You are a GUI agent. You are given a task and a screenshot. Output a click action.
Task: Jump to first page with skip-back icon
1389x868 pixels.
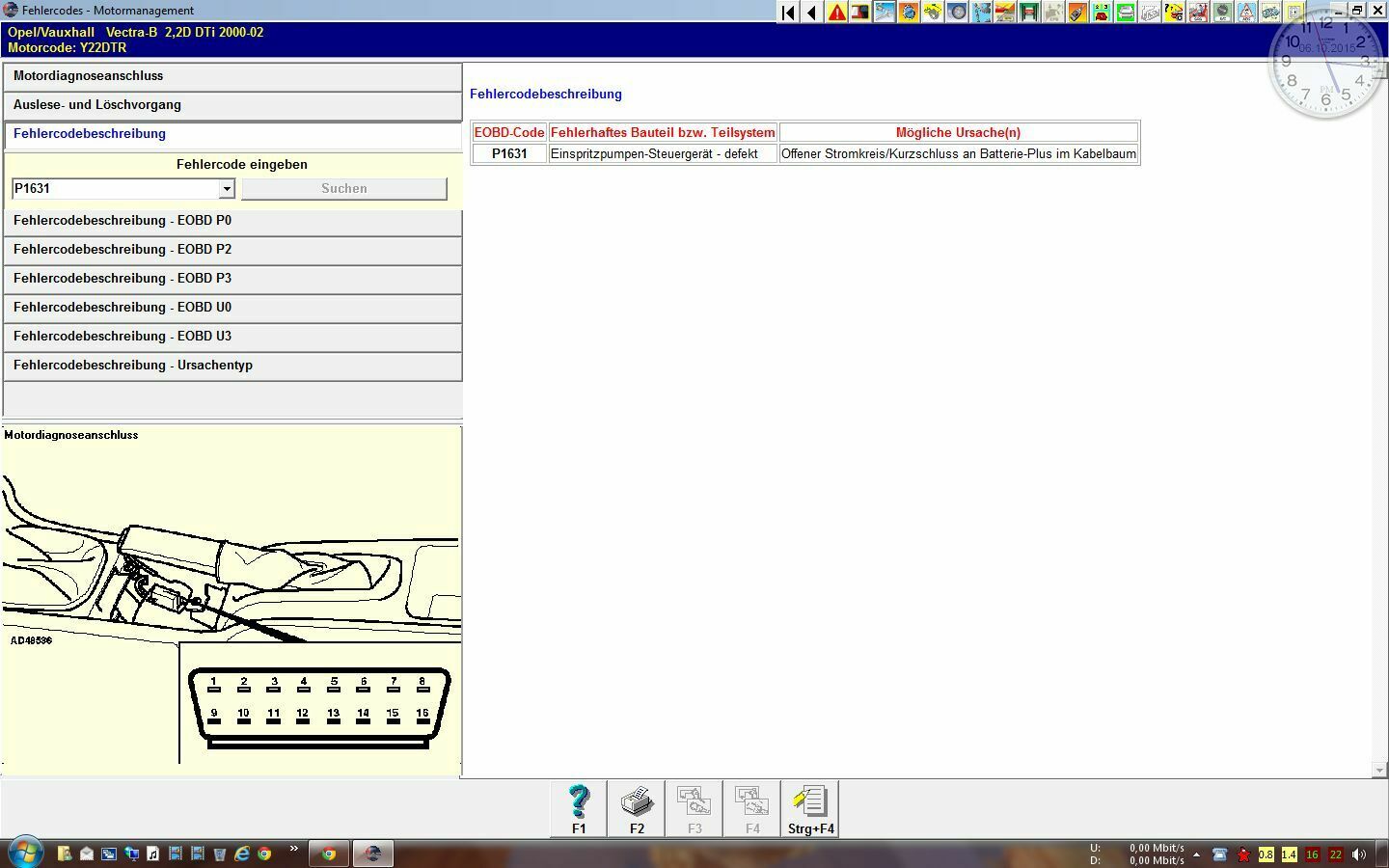tap(788, 13)
